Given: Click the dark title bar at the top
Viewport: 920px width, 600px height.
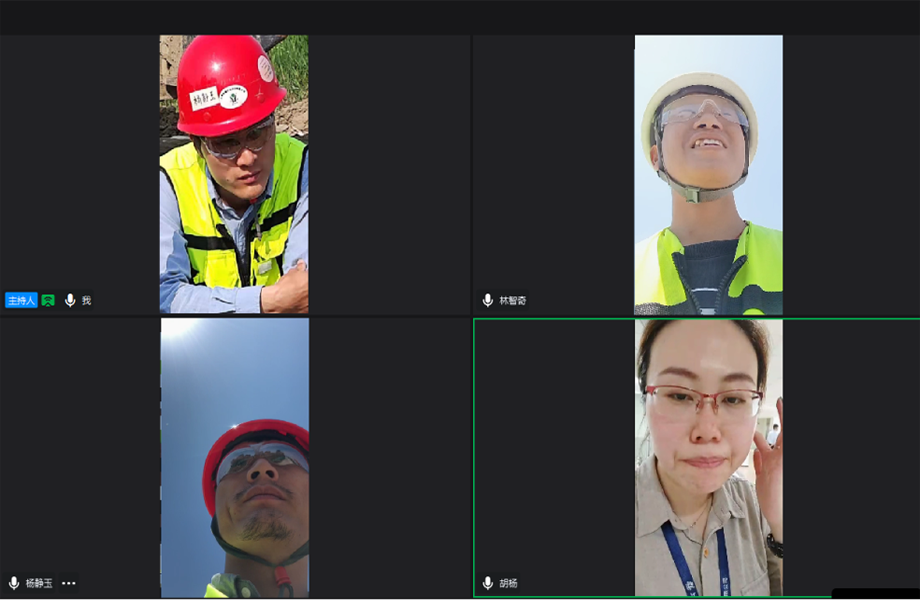Looking at the screenshot, I should 460,16.
